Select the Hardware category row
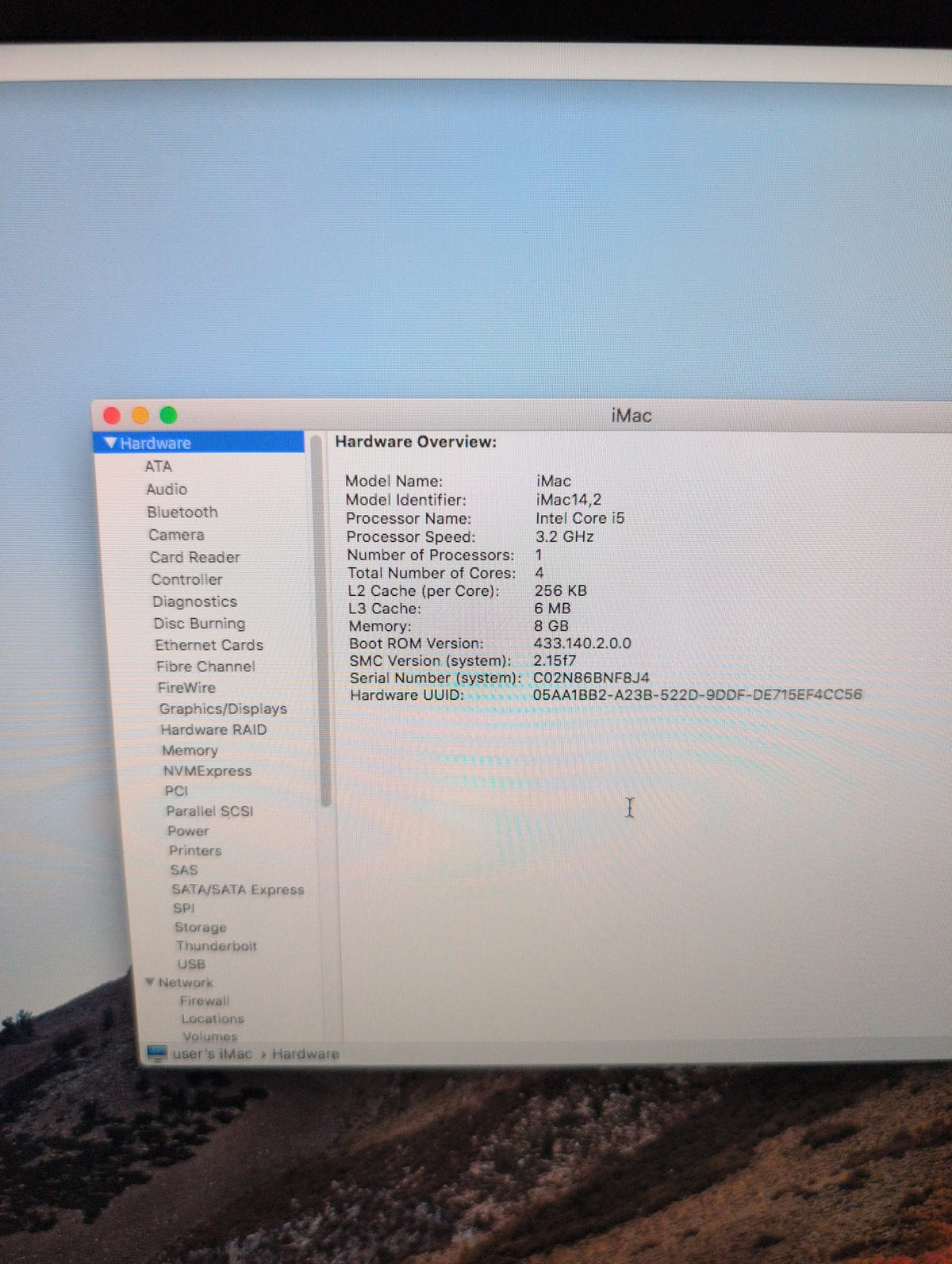 (199, 443)
